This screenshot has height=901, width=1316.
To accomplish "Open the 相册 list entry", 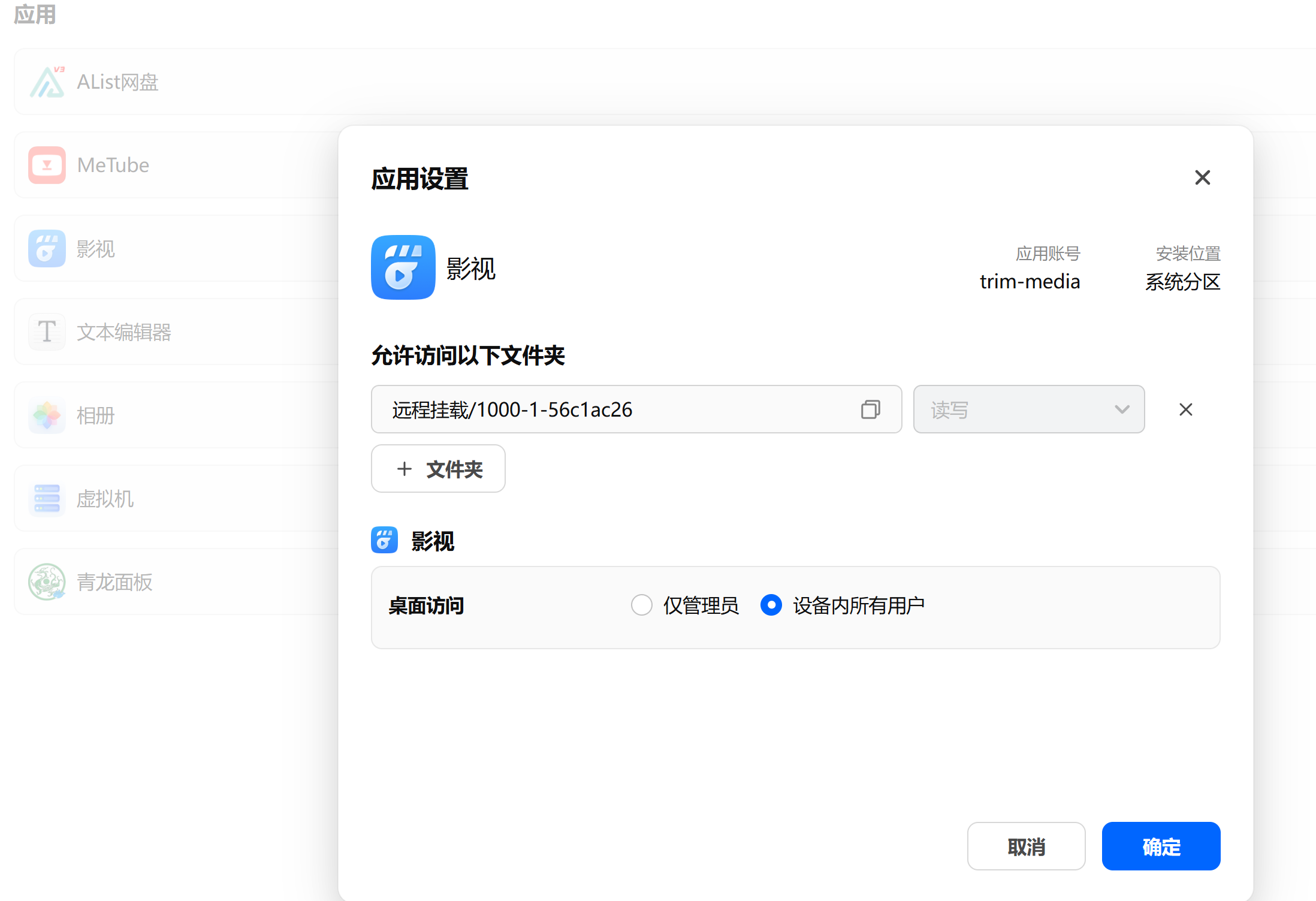I will (96, 415).
